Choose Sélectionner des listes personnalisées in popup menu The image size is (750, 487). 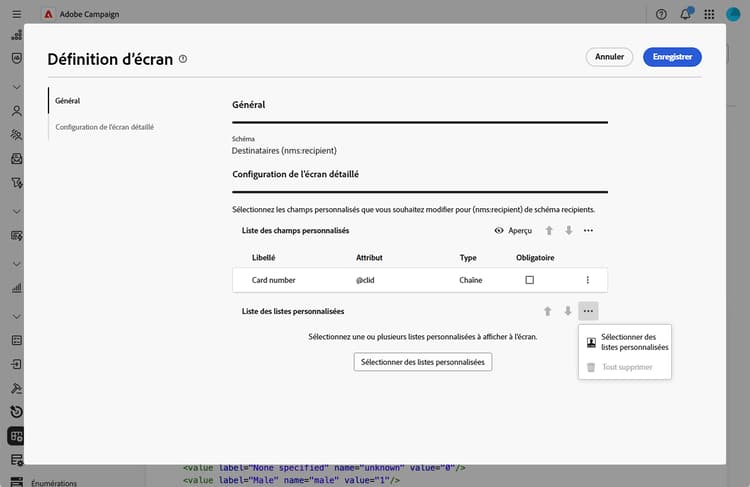tap(625, 342)
